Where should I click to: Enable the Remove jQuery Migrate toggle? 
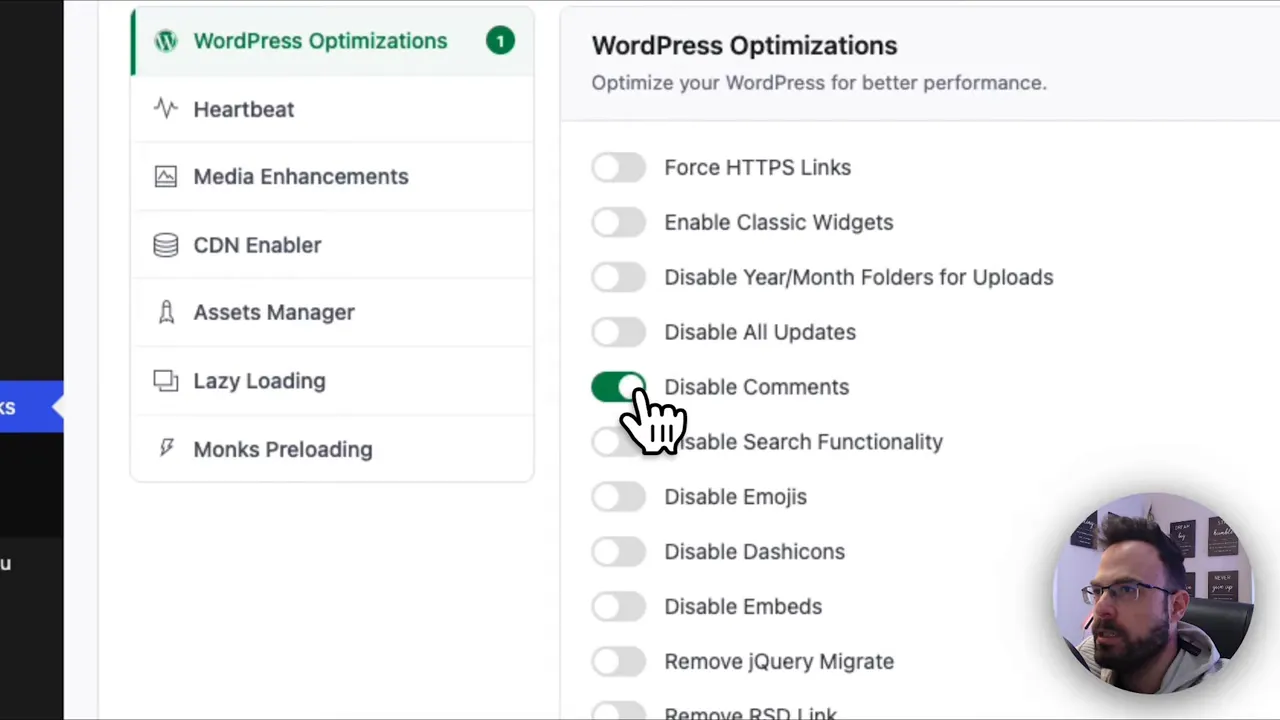618,661
